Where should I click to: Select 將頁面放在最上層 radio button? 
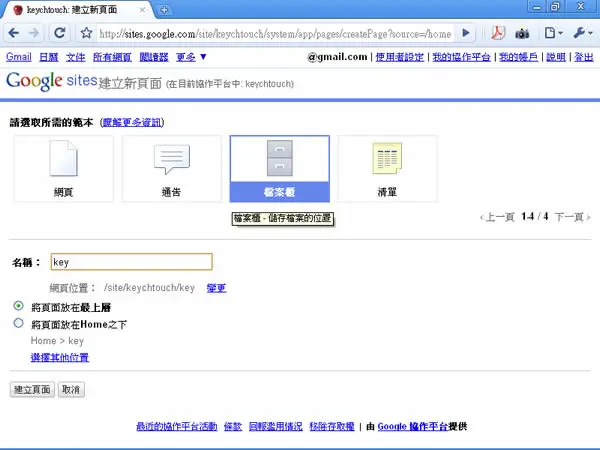point(18,306)
